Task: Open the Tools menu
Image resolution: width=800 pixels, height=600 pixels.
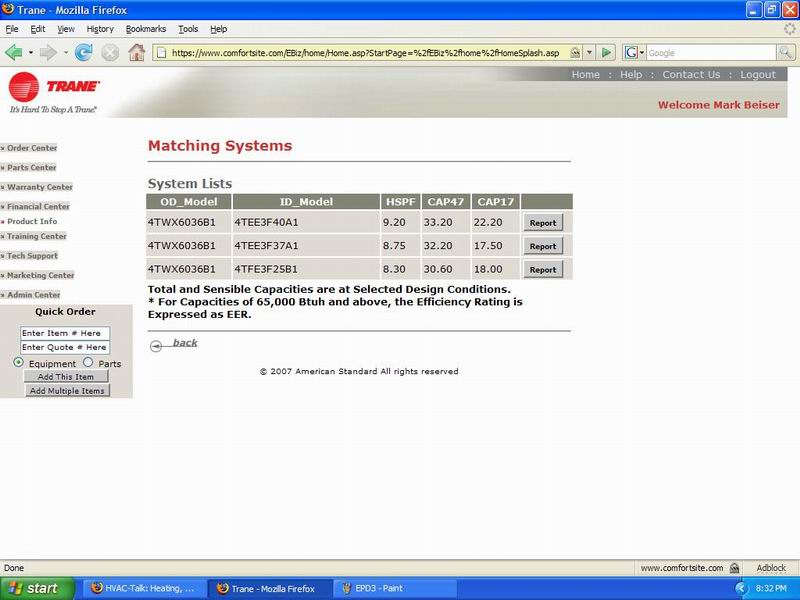Action: [x=188, y=29]
